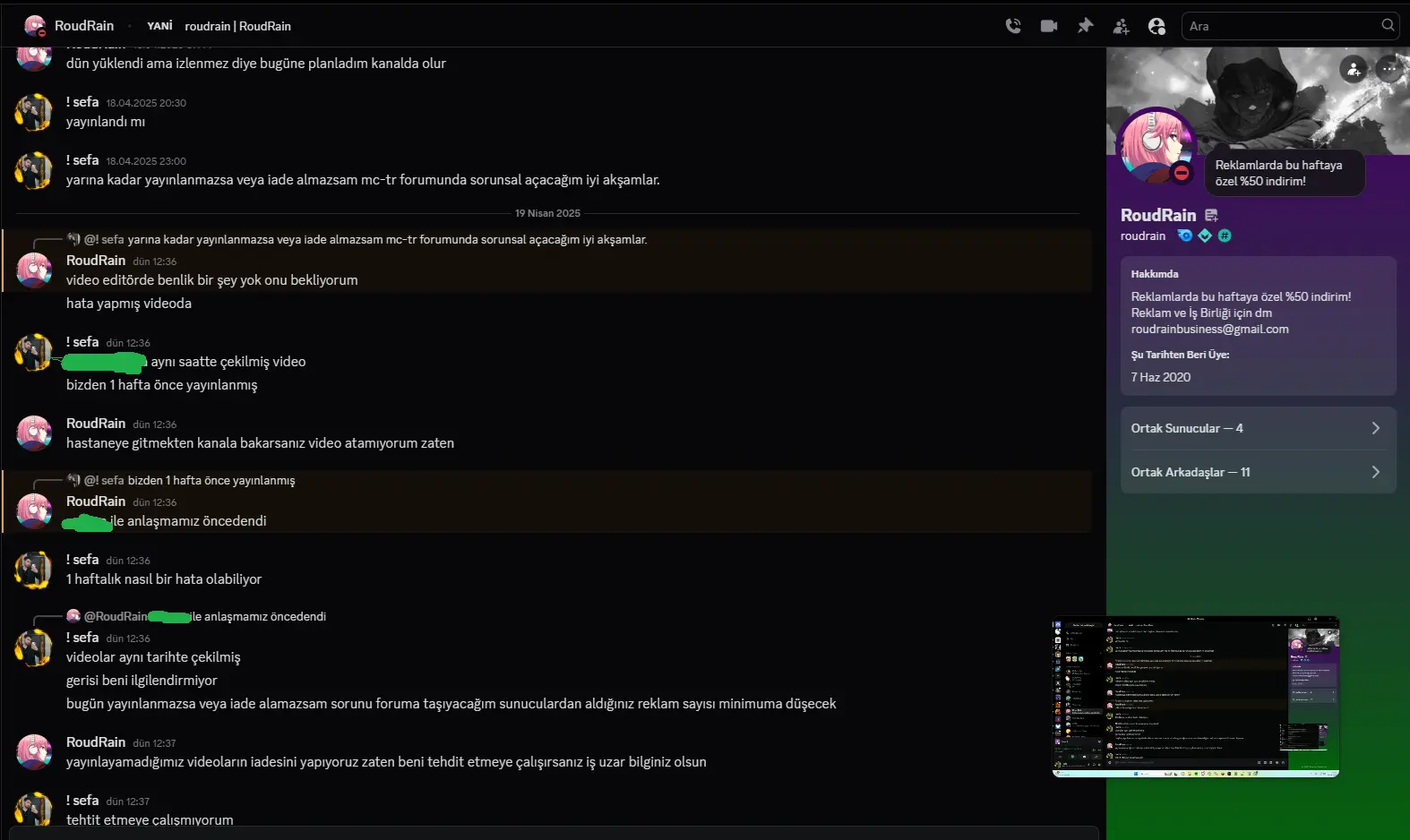1410x840 pixels.
Task: Click the add friend icon on the profile banner
Action: (1354, 69)
